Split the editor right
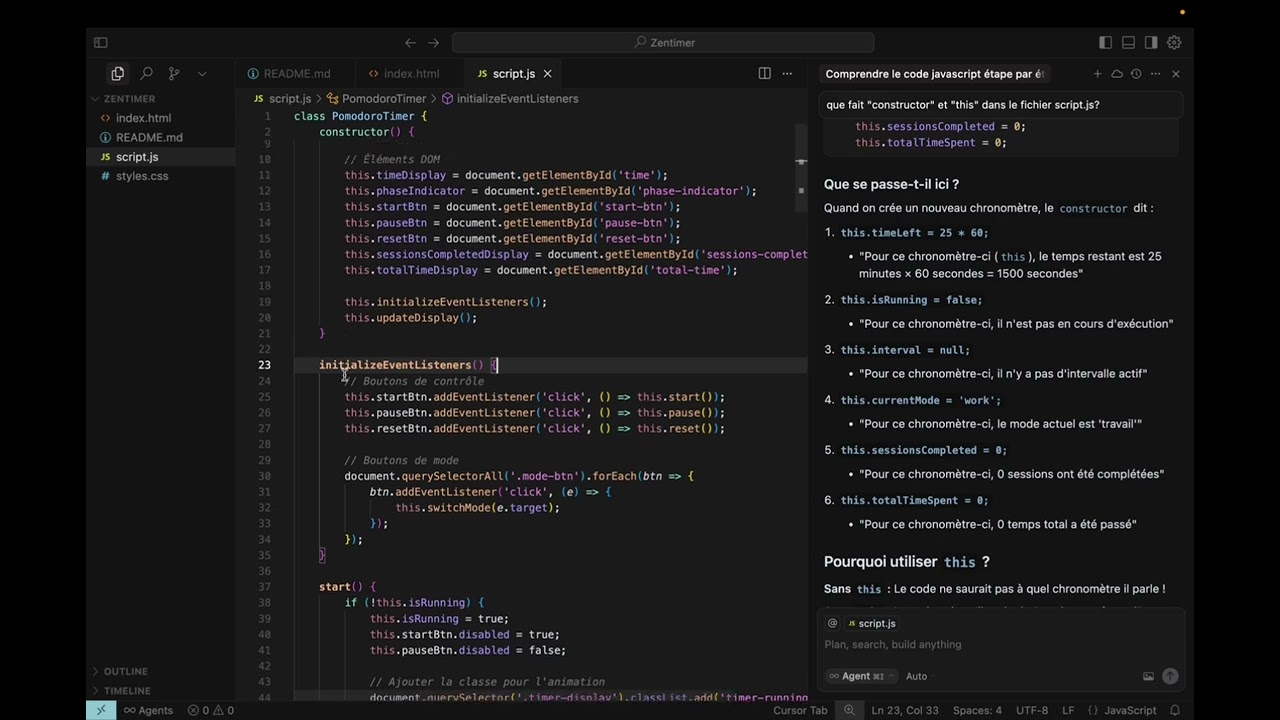Image resolution: width=1280 pixels, height=720 pixels. point(764,73)
